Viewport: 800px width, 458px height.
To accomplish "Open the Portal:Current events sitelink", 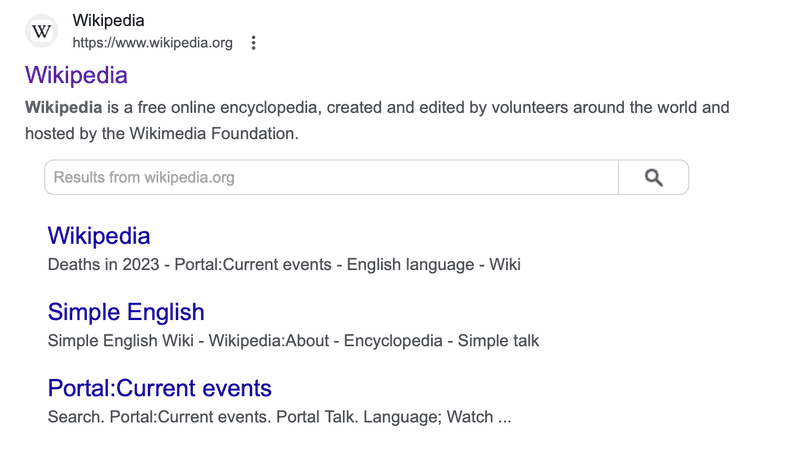I will pos(160,388).
